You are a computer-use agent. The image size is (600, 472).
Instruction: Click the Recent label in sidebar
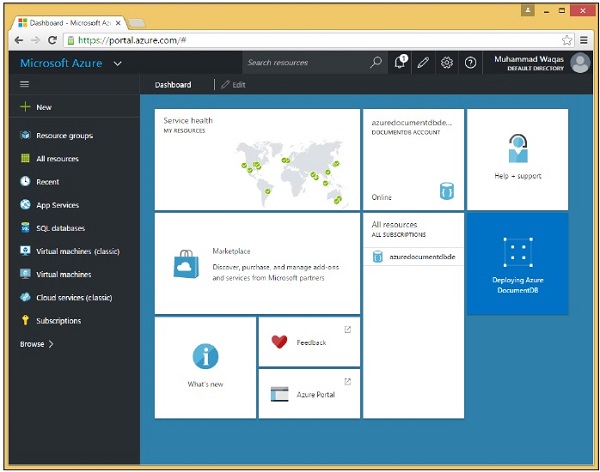[47, 182]
